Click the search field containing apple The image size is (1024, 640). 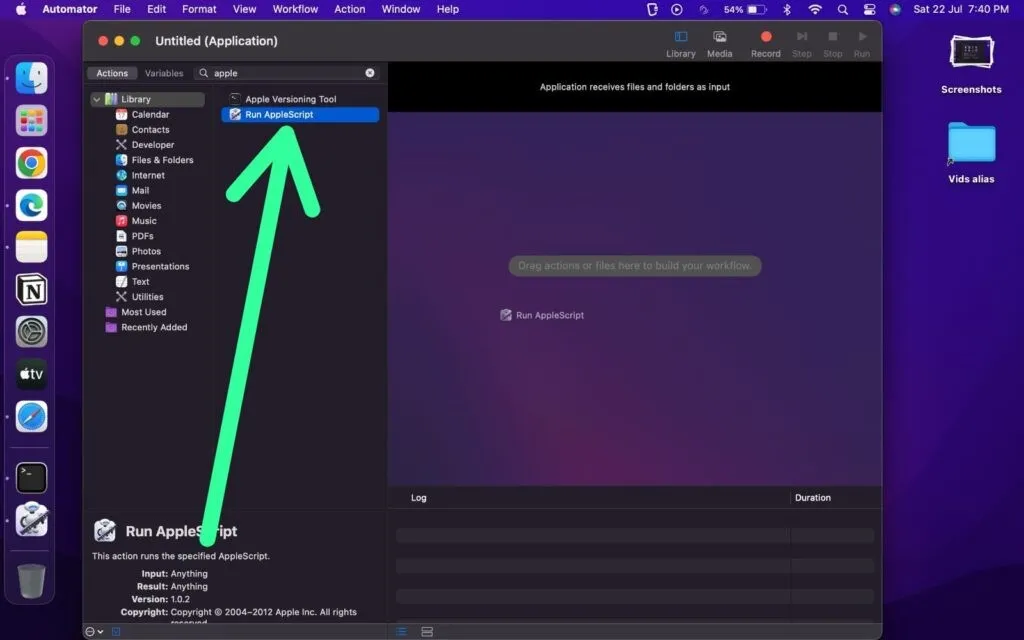tap(287, 73)
